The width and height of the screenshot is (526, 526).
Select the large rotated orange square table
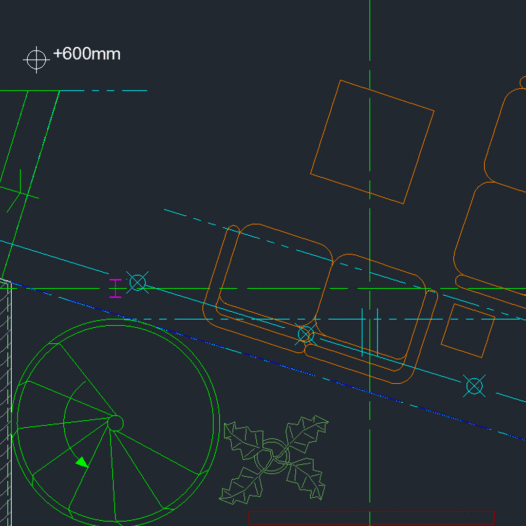click(372, 142)
